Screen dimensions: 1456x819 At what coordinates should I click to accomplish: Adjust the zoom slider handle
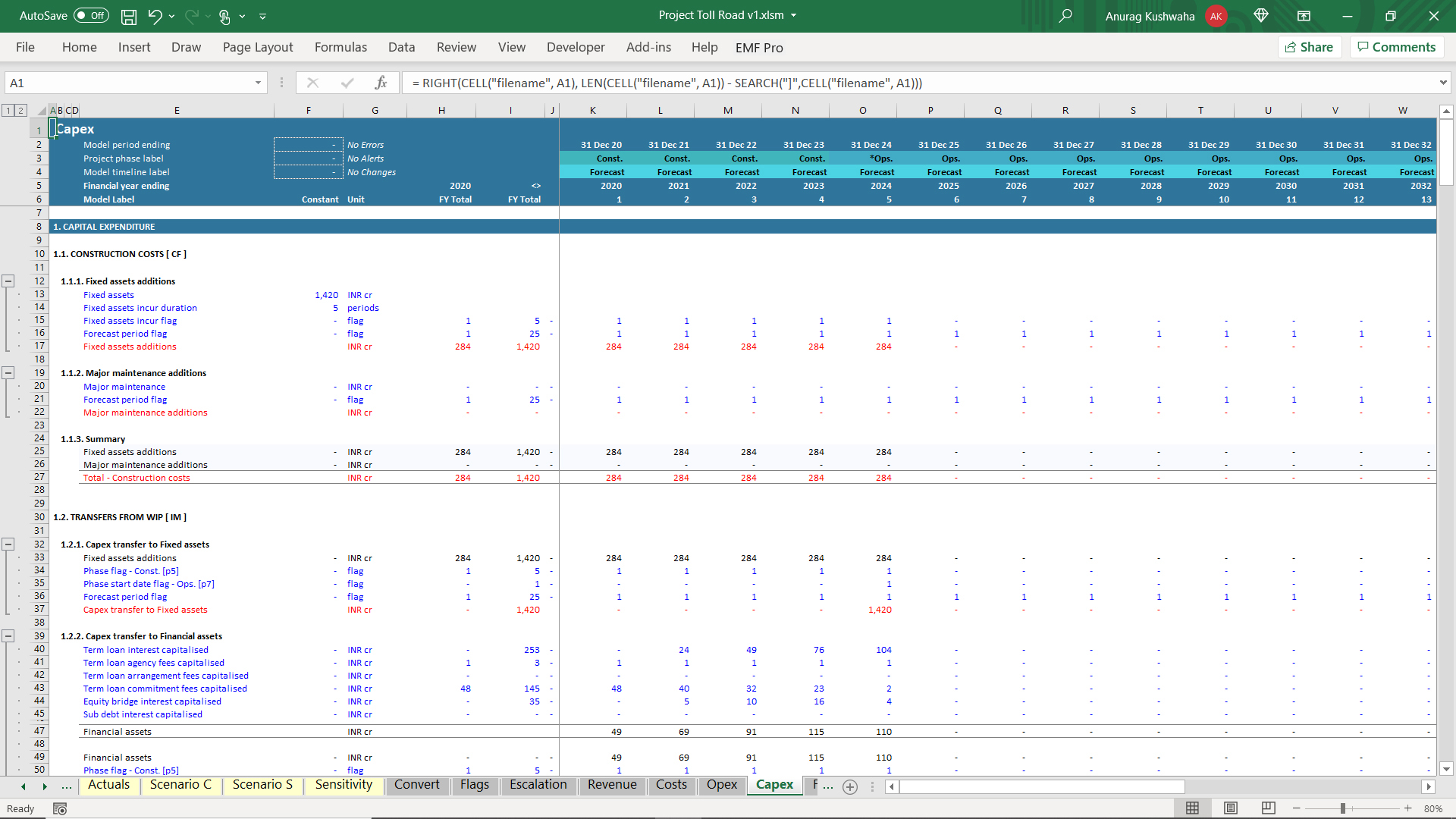pyautogui.click(x=1342, y=808)
